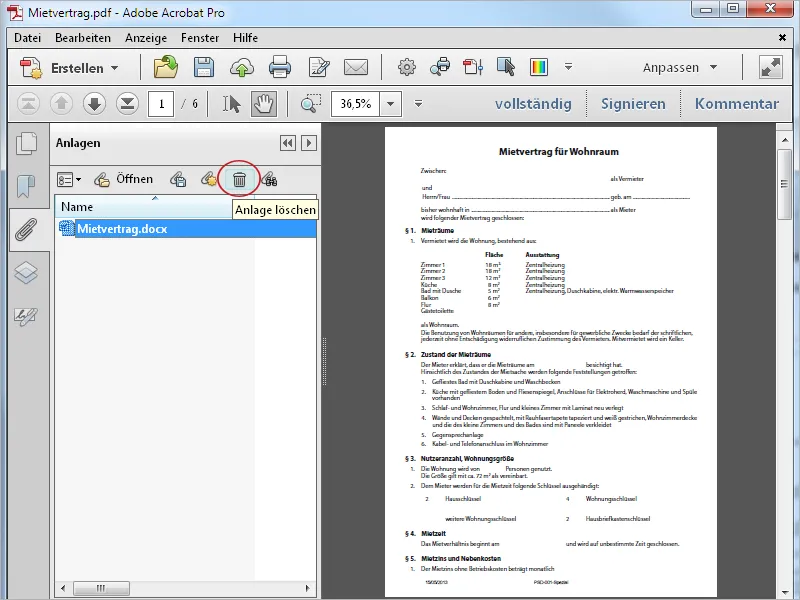Add a new attachment with the paperclip-star icon
Screen dimensions: 800x600
tap(209, 179)
